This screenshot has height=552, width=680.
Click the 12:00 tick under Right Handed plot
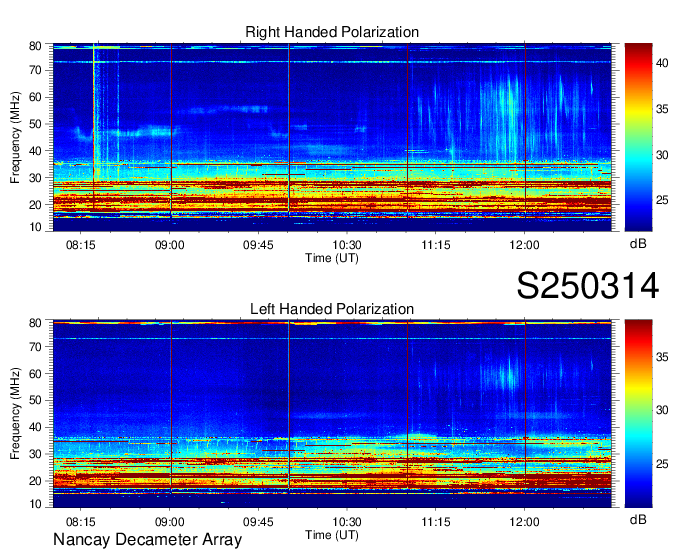[524, 245]
